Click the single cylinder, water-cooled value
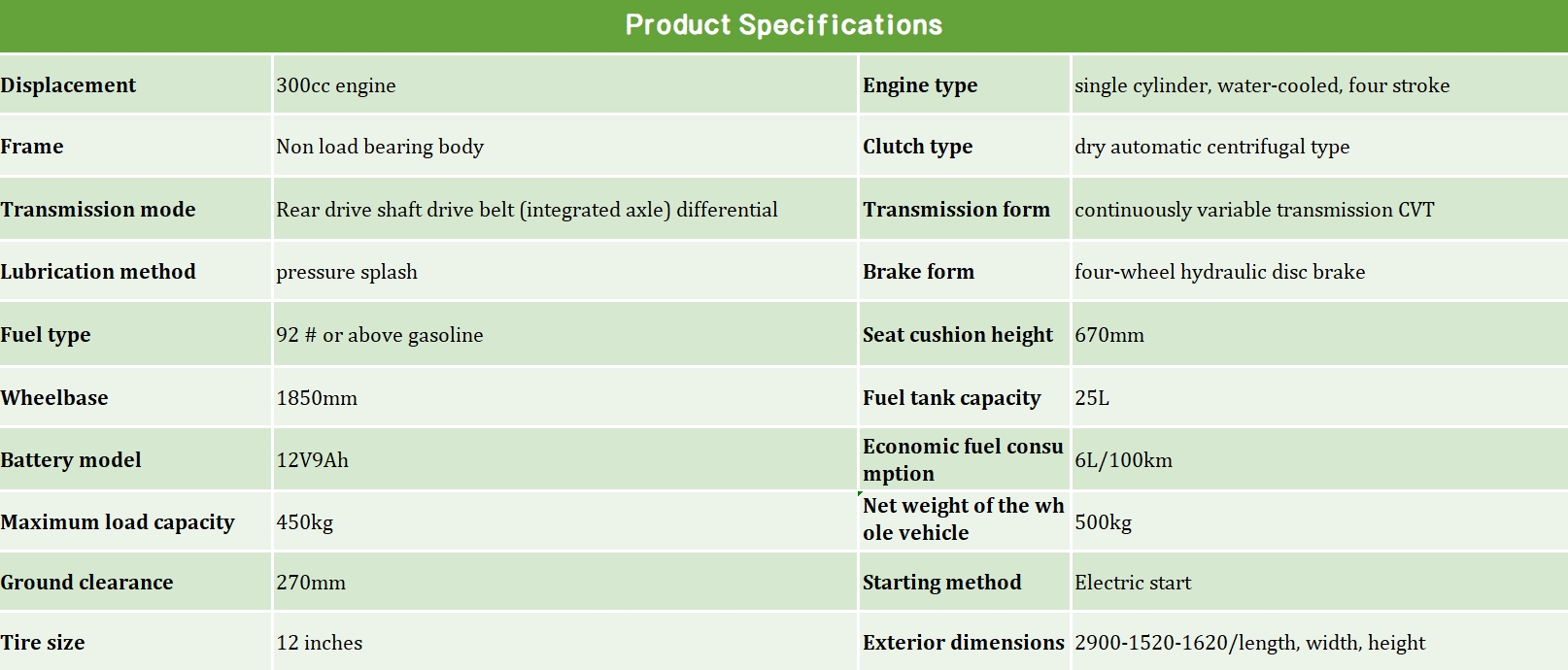 1261,85
